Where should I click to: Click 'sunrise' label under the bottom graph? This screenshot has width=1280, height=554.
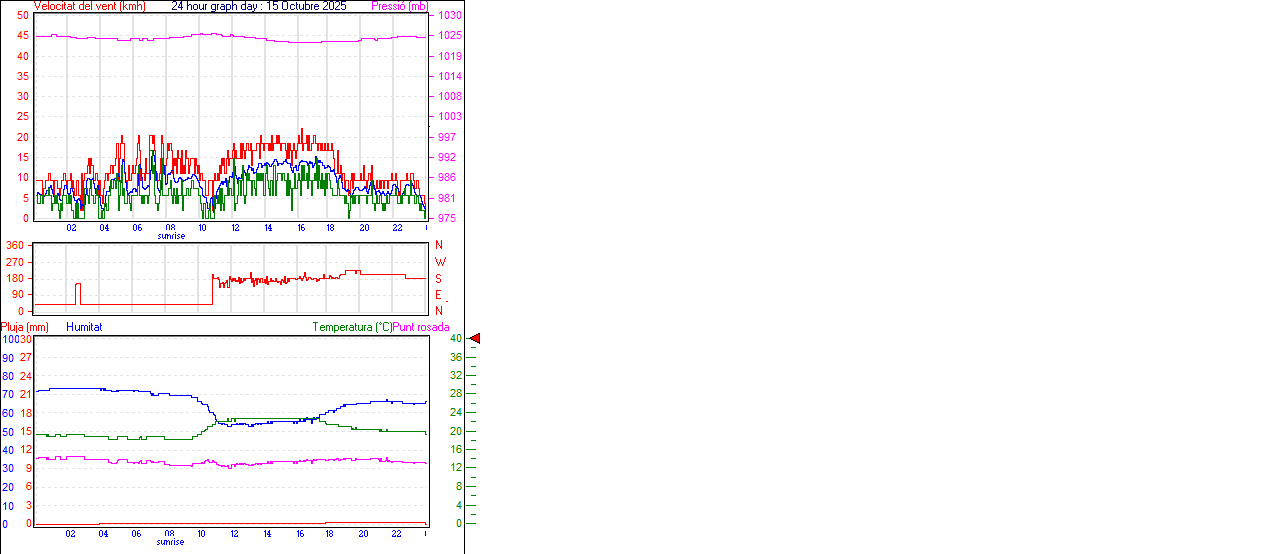click(171, 542)
